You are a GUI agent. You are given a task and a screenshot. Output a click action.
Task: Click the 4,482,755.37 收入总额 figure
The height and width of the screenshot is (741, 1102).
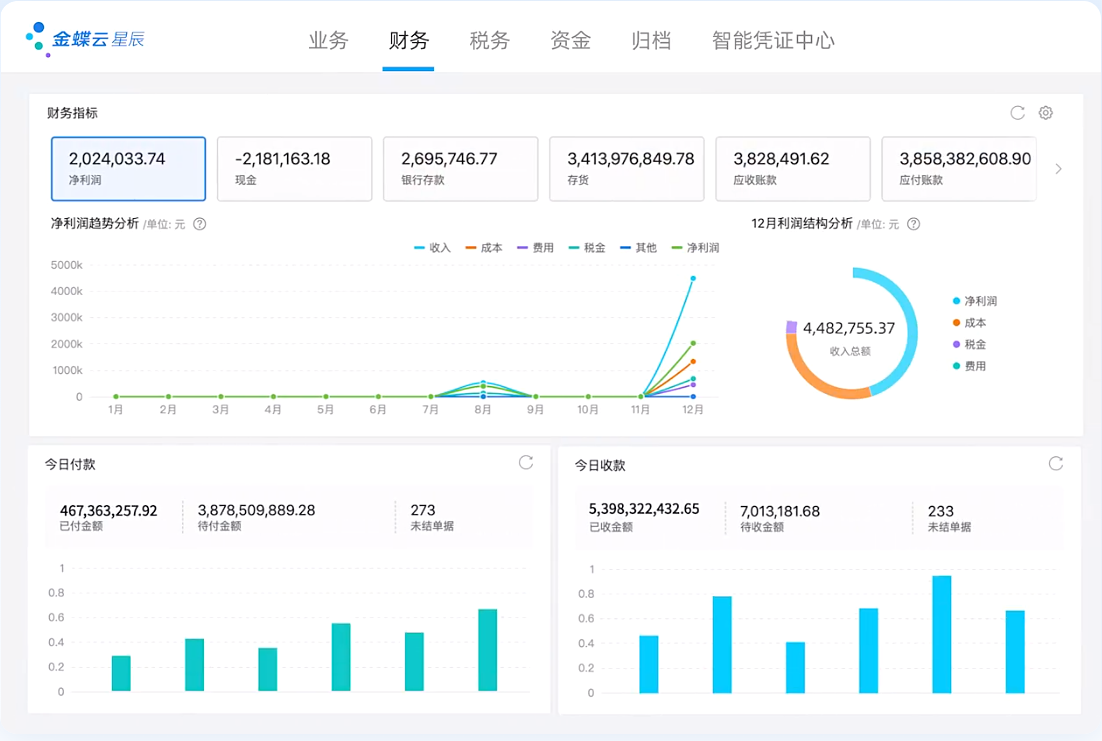coord(849,328)
